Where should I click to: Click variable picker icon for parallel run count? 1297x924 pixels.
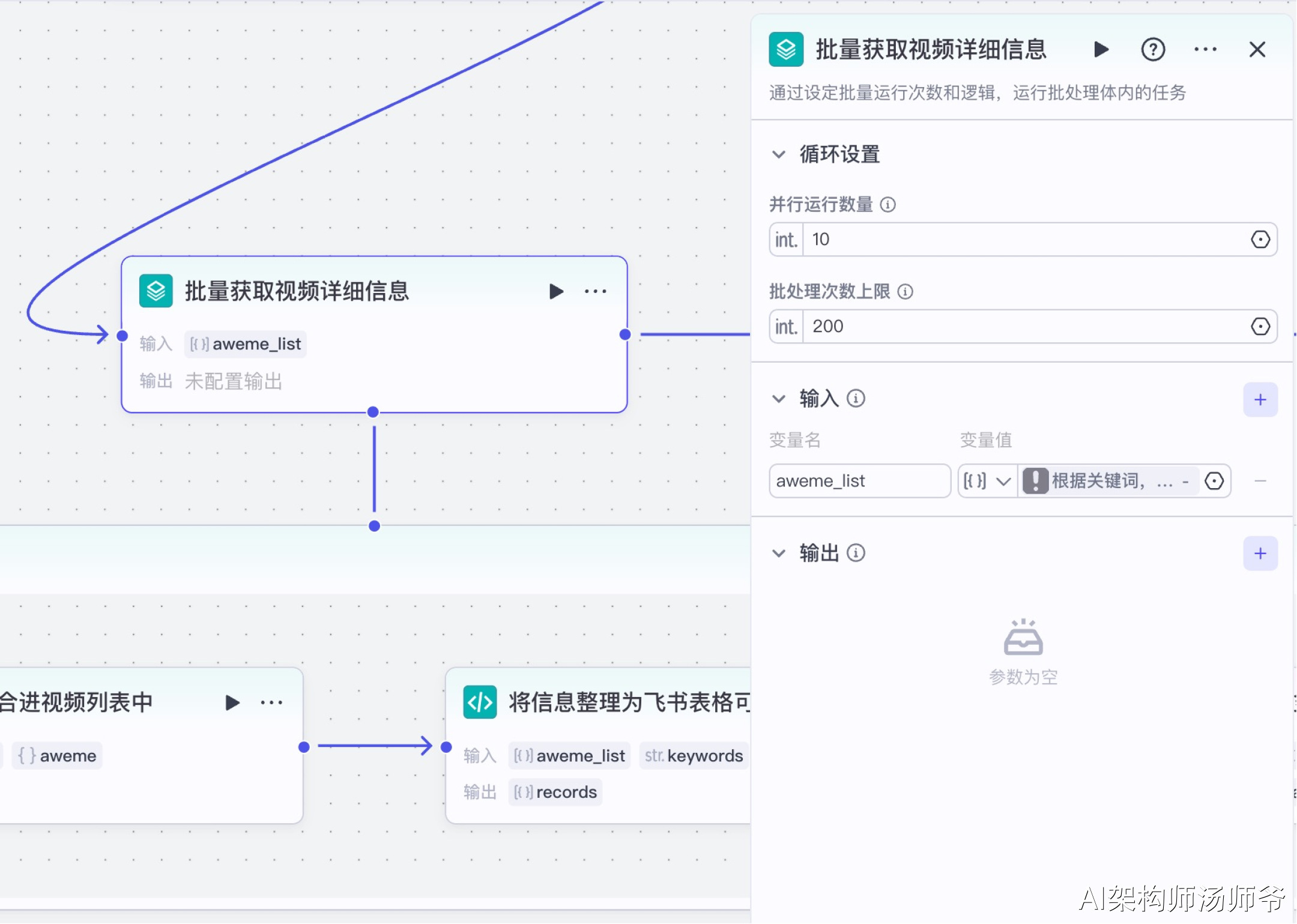click(1260, 240)
